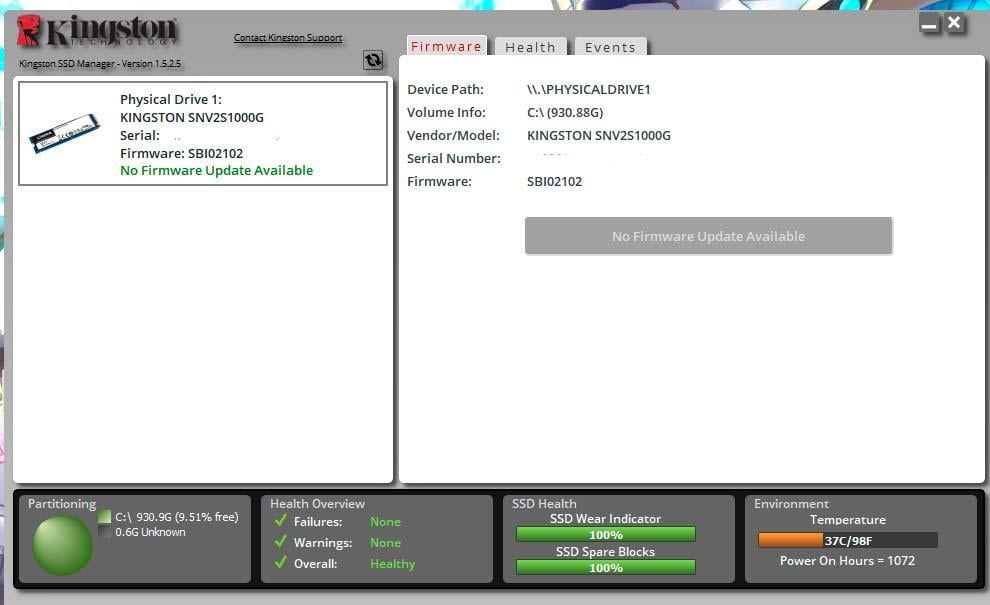
Task: Click the Warnings 'None' value
Action: pyautogui.click(x=385, y=542)
